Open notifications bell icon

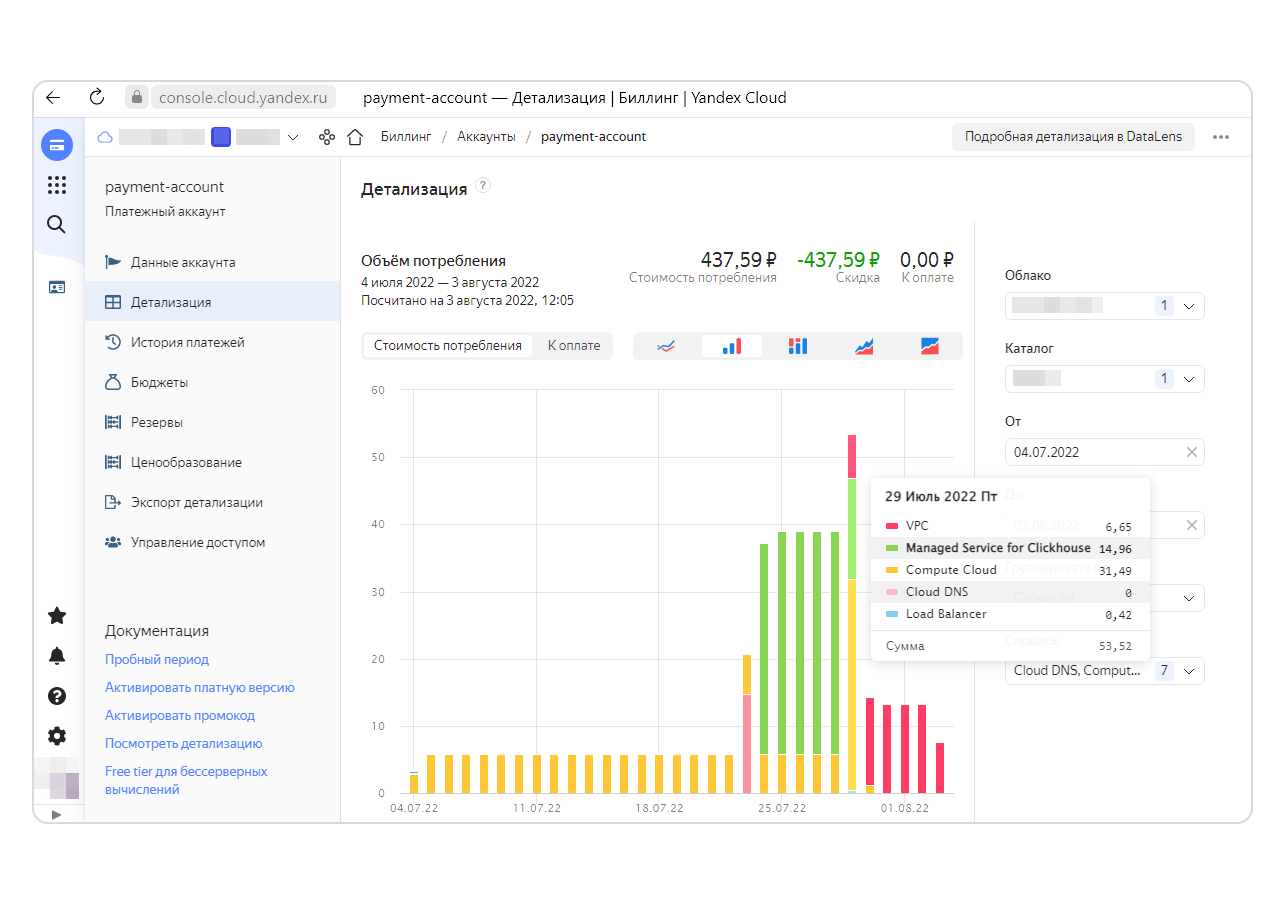click(57, 656)
